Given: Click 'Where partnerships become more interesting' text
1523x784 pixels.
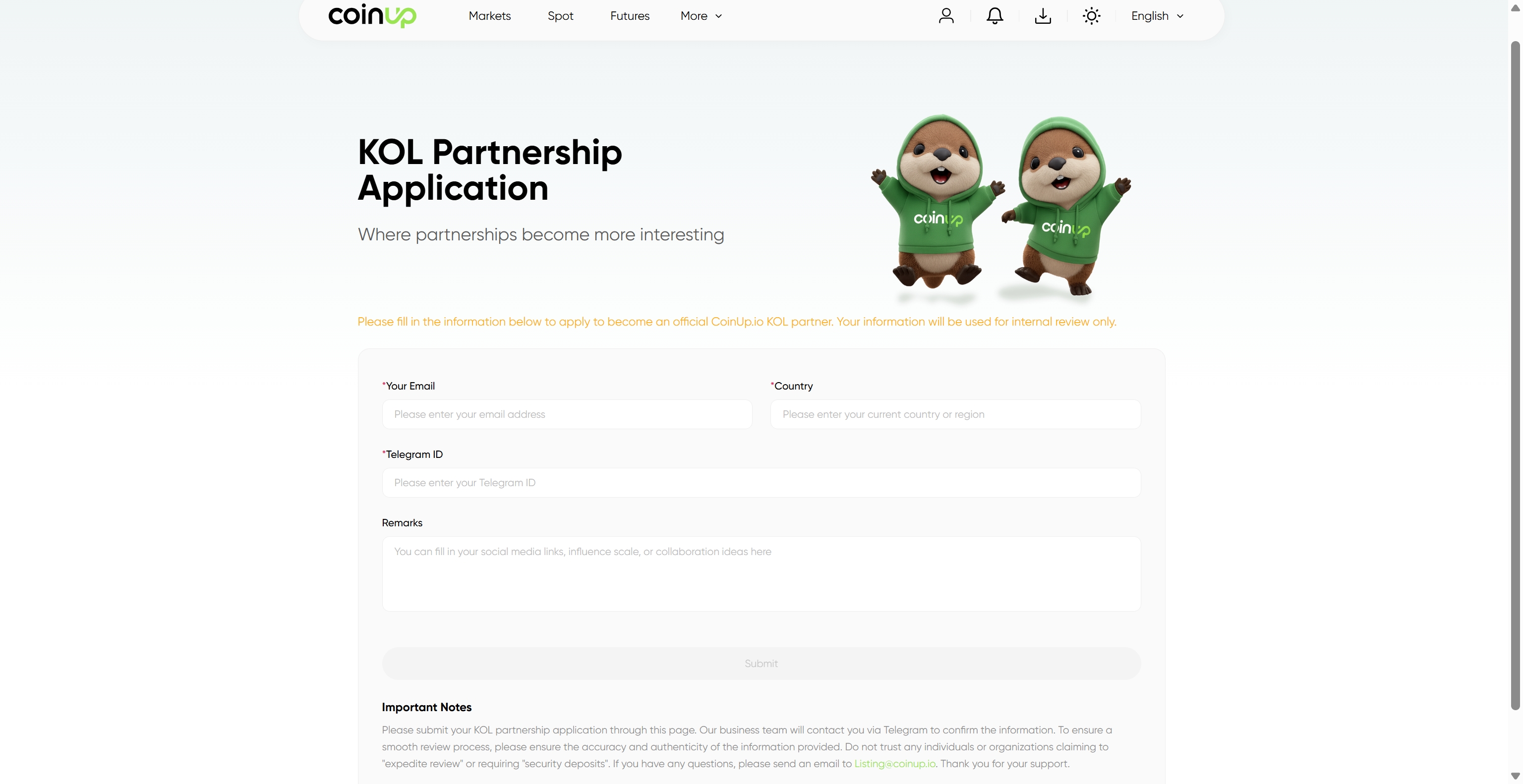Looking at the screenshot, I should tap(541, 234).
